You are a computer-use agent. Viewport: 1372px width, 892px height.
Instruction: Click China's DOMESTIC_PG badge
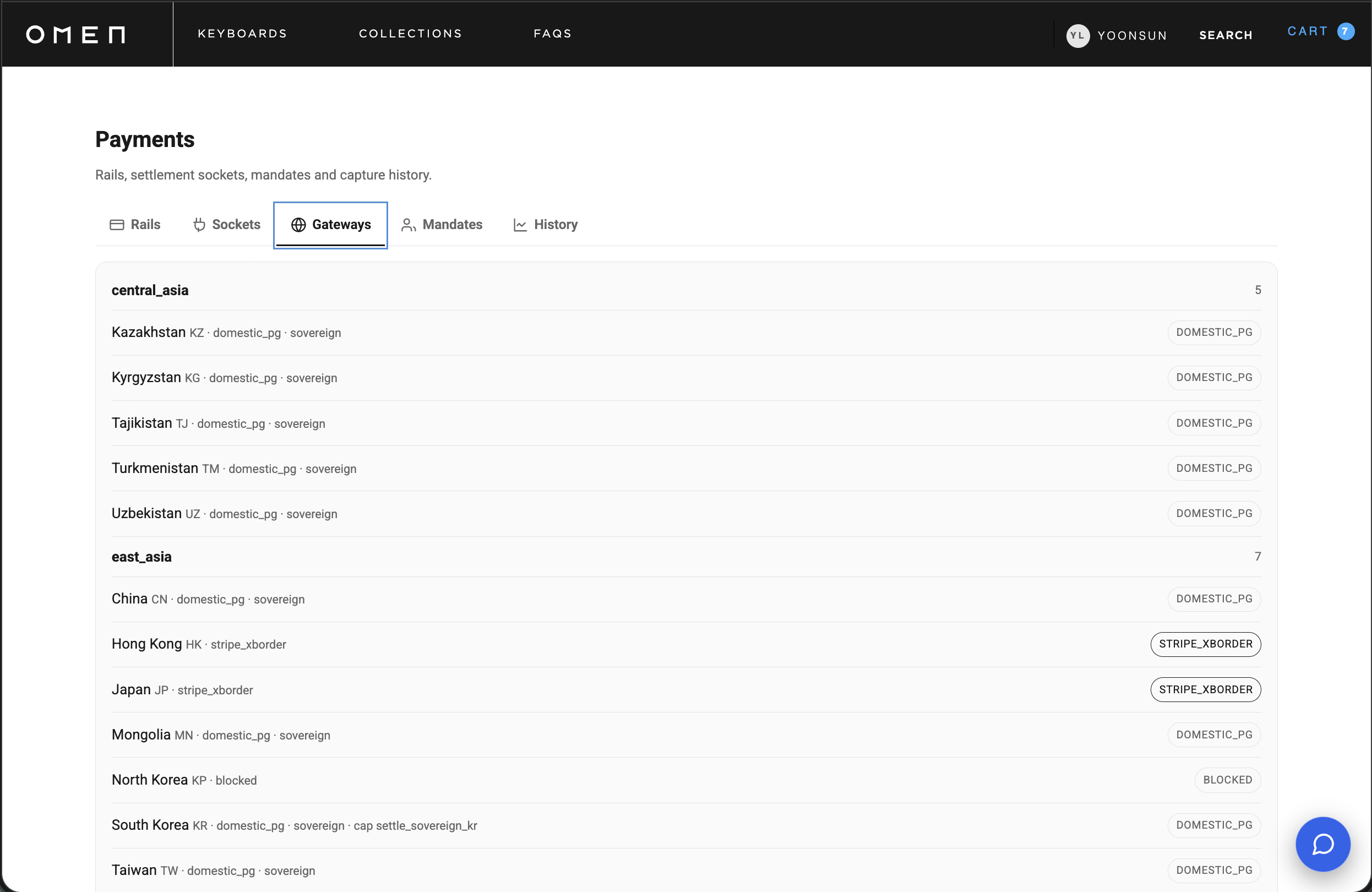click(x=1214, y=599)
